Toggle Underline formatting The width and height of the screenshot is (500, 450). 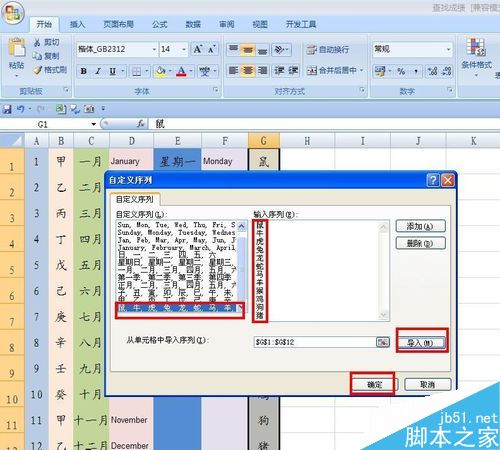113,71
